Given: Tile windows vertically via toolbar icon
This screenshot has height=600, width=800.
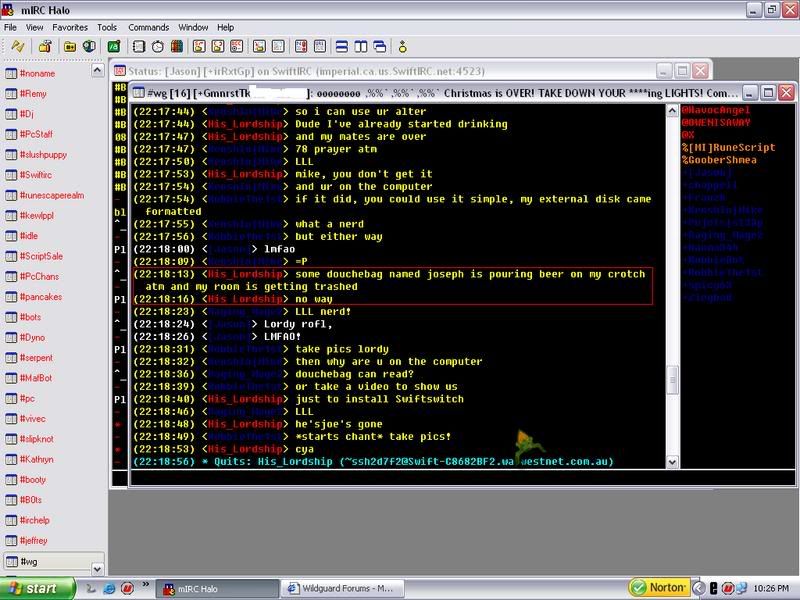Looking at the screenshot, I should 361,46.
